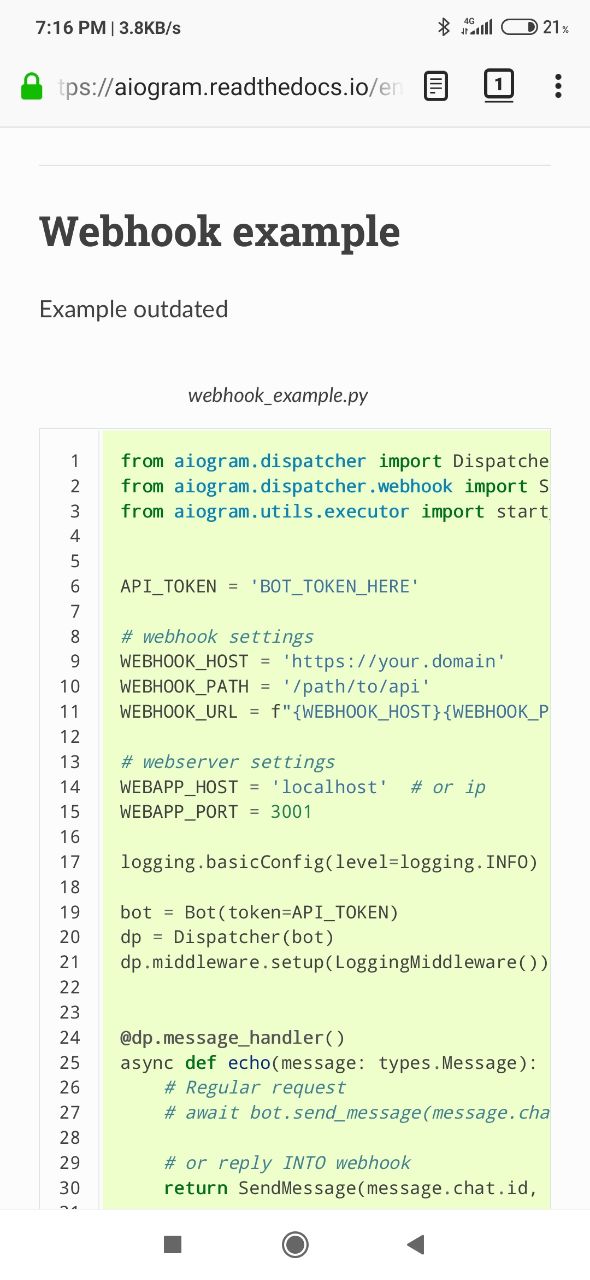The height and width of the screenshot is (1280, 590).
Task: Tap the WEBAPP_PORT = 3001 line
Action: 216,811
